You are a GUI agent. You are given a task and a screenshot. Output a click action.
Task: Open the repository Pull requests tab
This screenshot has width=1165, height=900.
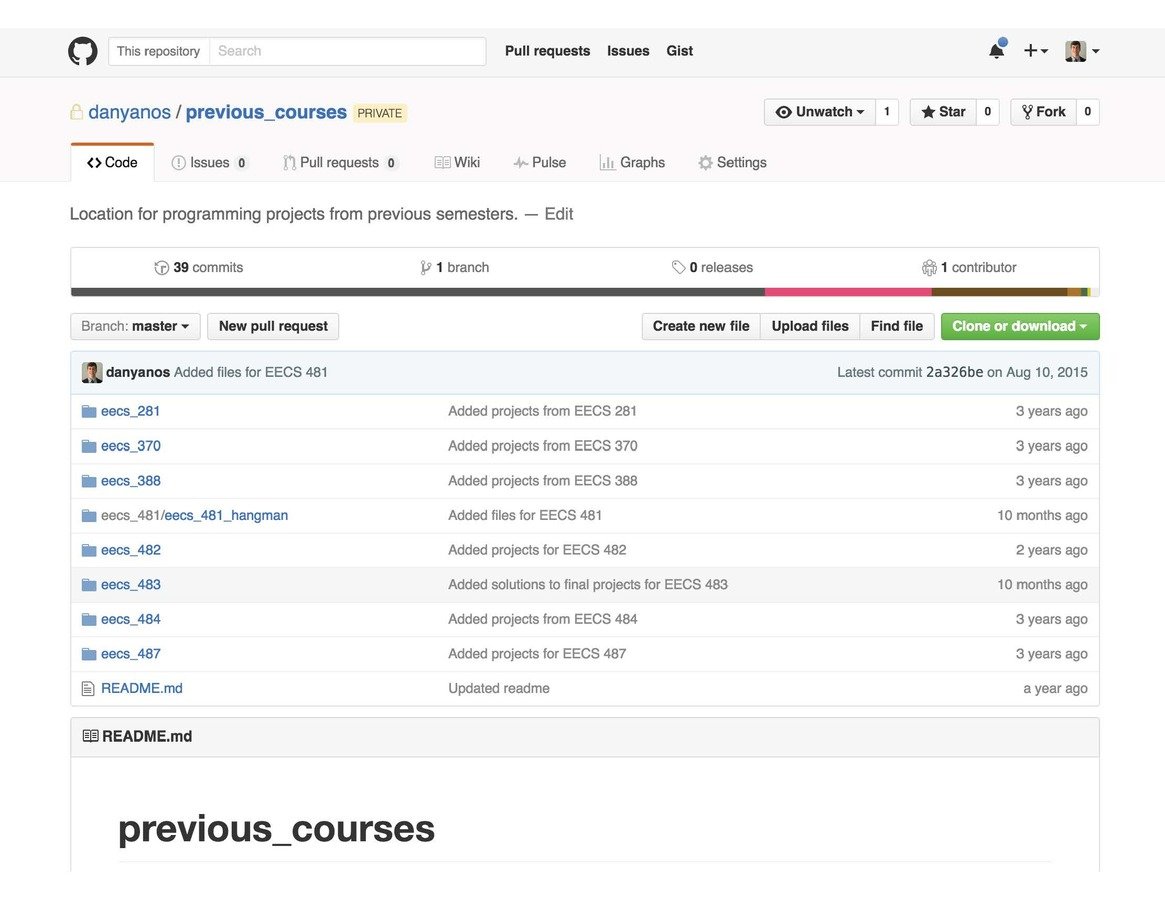340,163
